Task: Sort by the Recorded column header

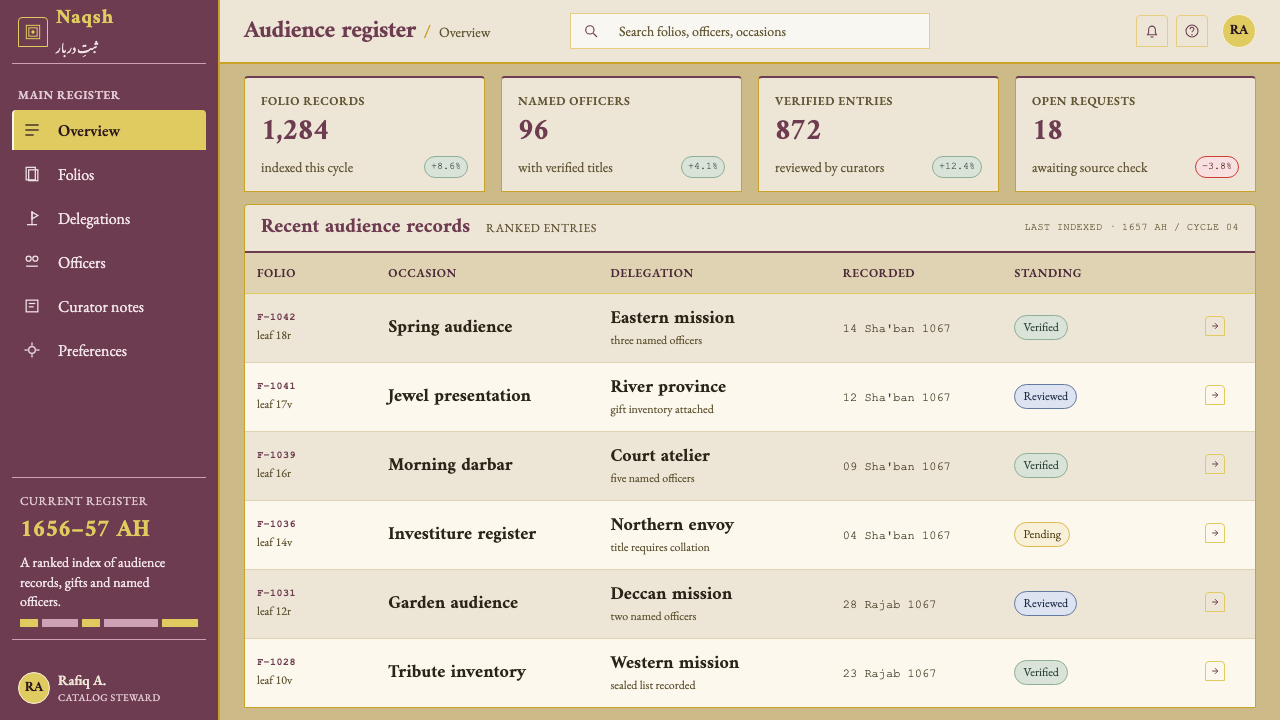Action: click(x=878, y=273)
